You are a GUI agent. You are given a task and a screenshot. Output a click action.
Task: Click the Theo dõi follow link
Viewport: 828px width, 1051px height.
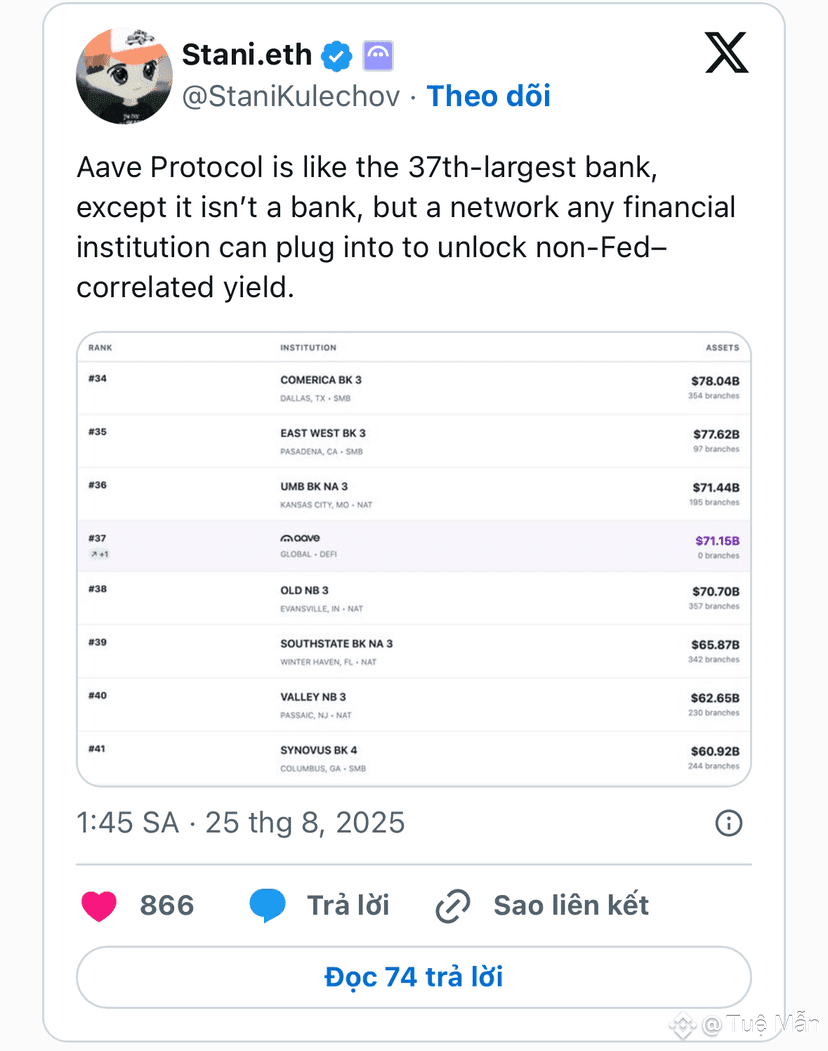pyautogui.click(x=489, y=96)
